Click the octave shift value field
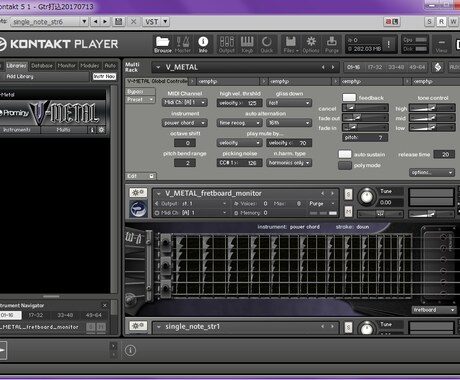The image size is (460, 380). (185, 143)
